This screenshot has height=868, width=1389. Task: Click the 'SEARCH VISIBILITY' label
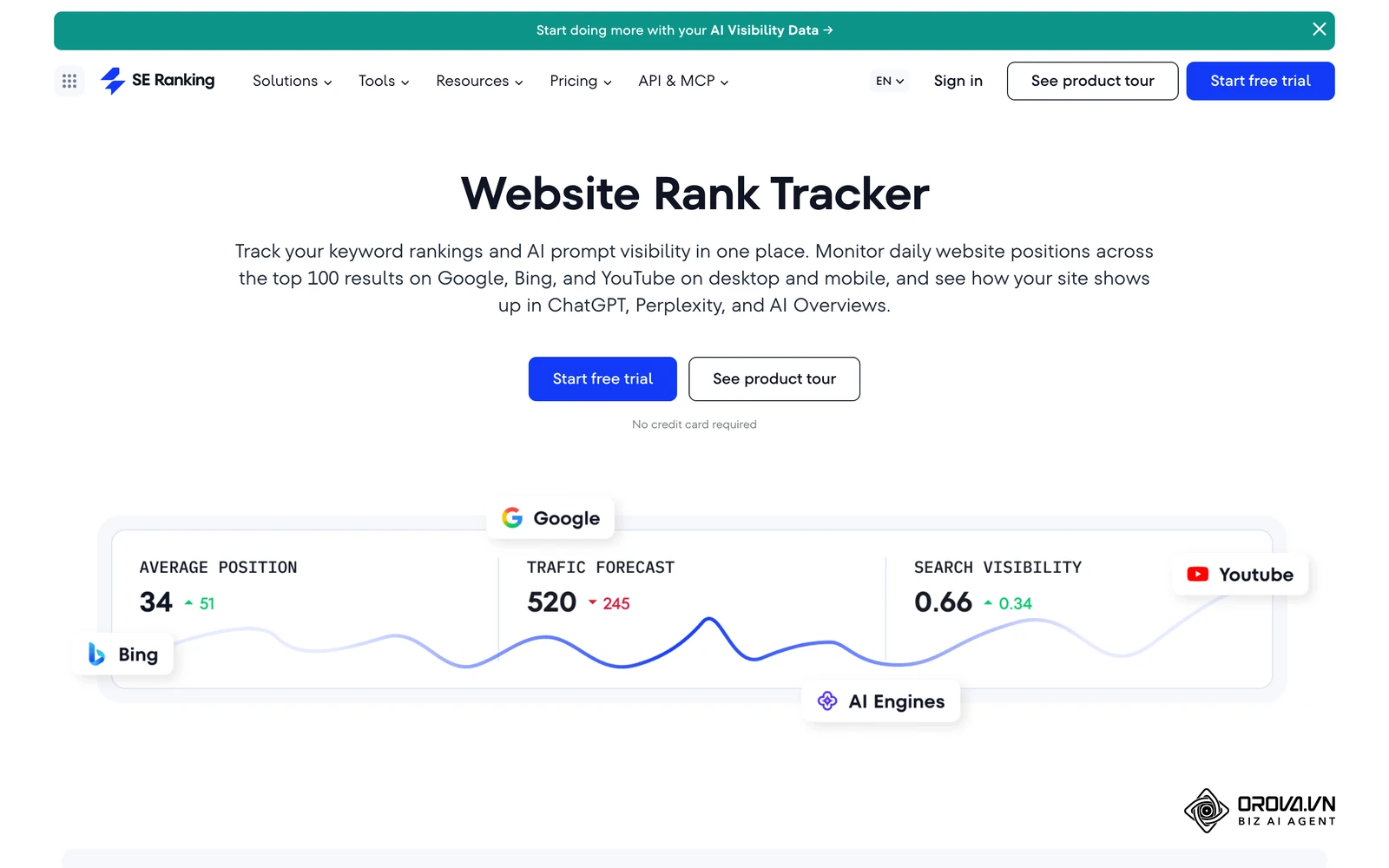tap(997, 567)
